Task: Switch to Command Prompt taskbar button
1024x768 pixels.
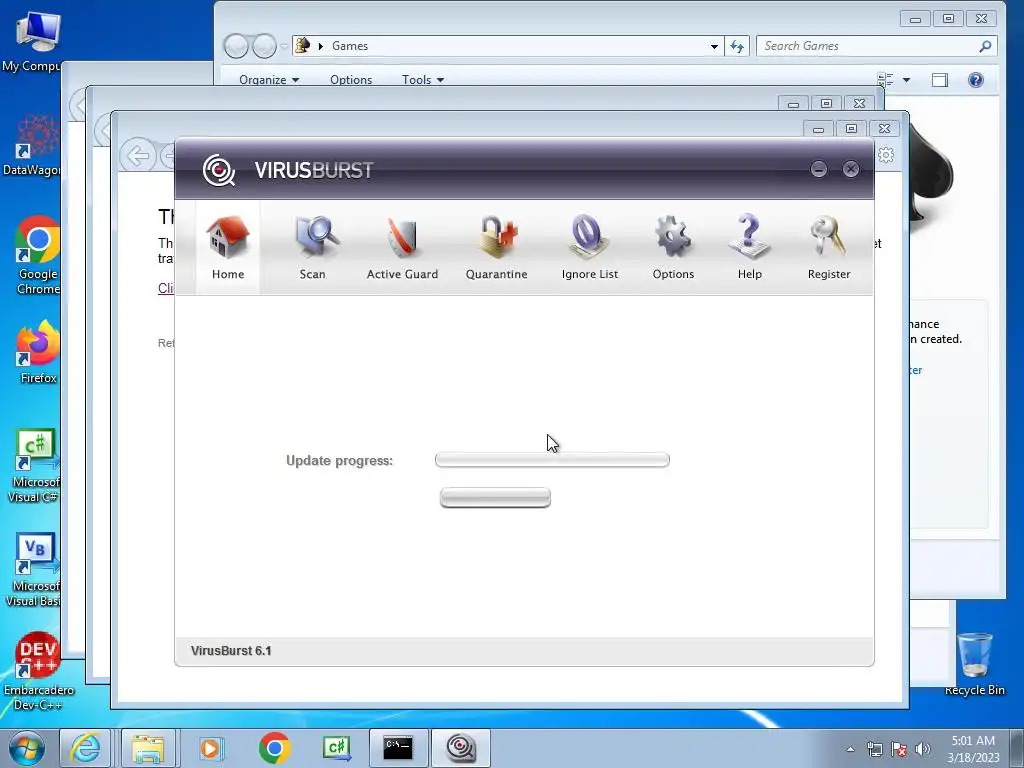Action: tap(398, 748)
